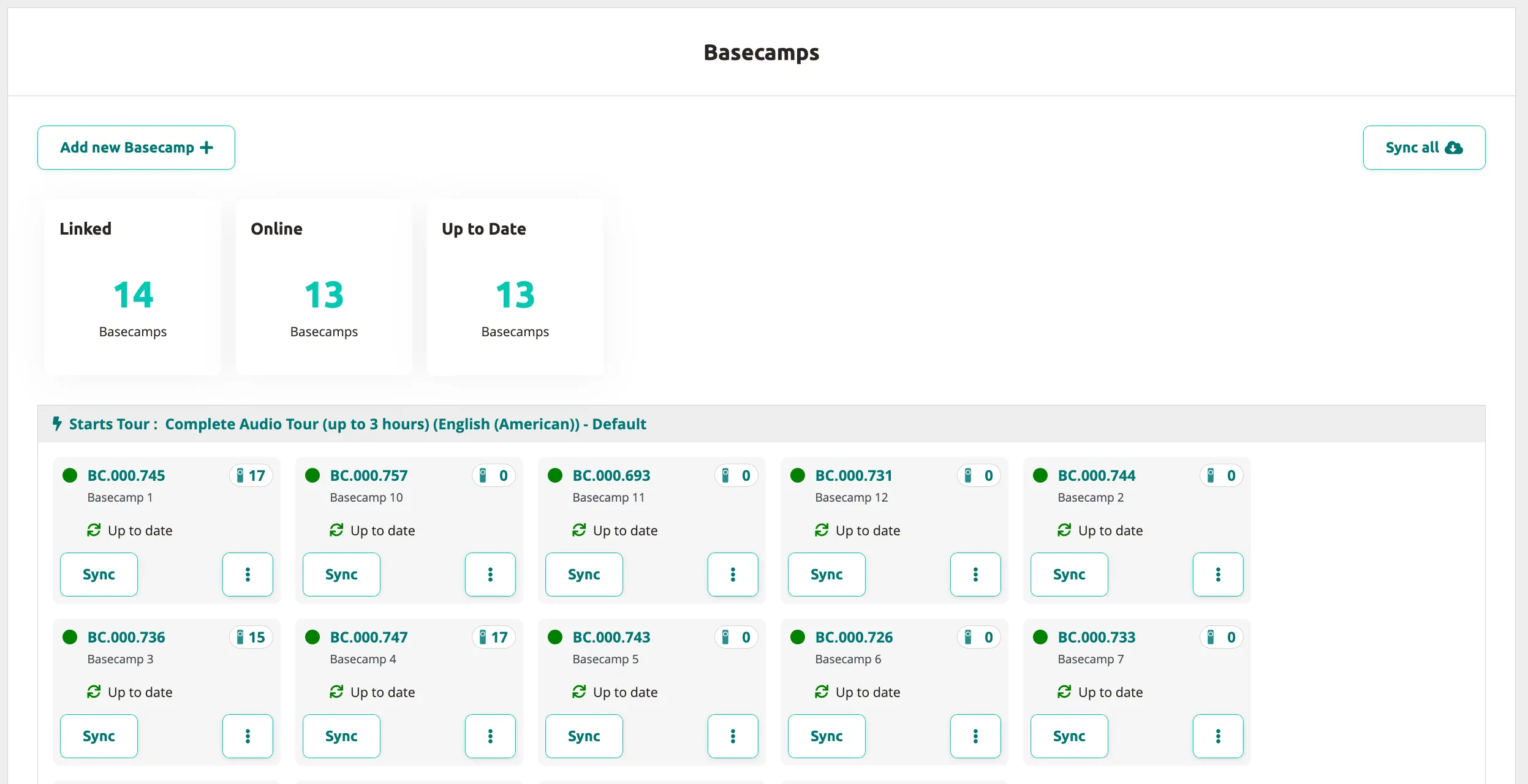Sync Basecamp 6 (BC.000.726)

click(826, 736)
